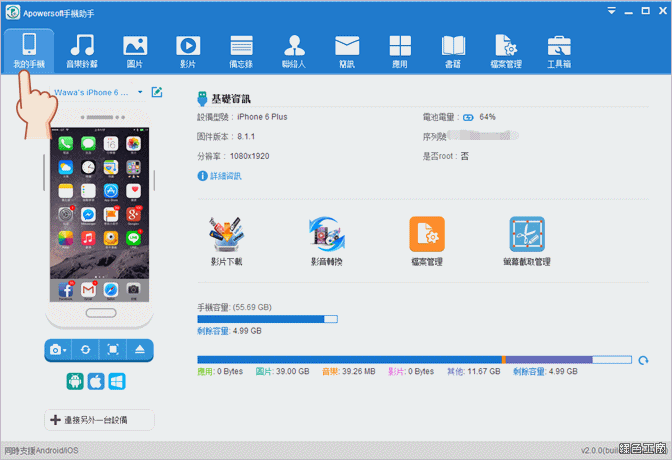
Task: Refresh the storage usage bar
Action: coord(643,361)
